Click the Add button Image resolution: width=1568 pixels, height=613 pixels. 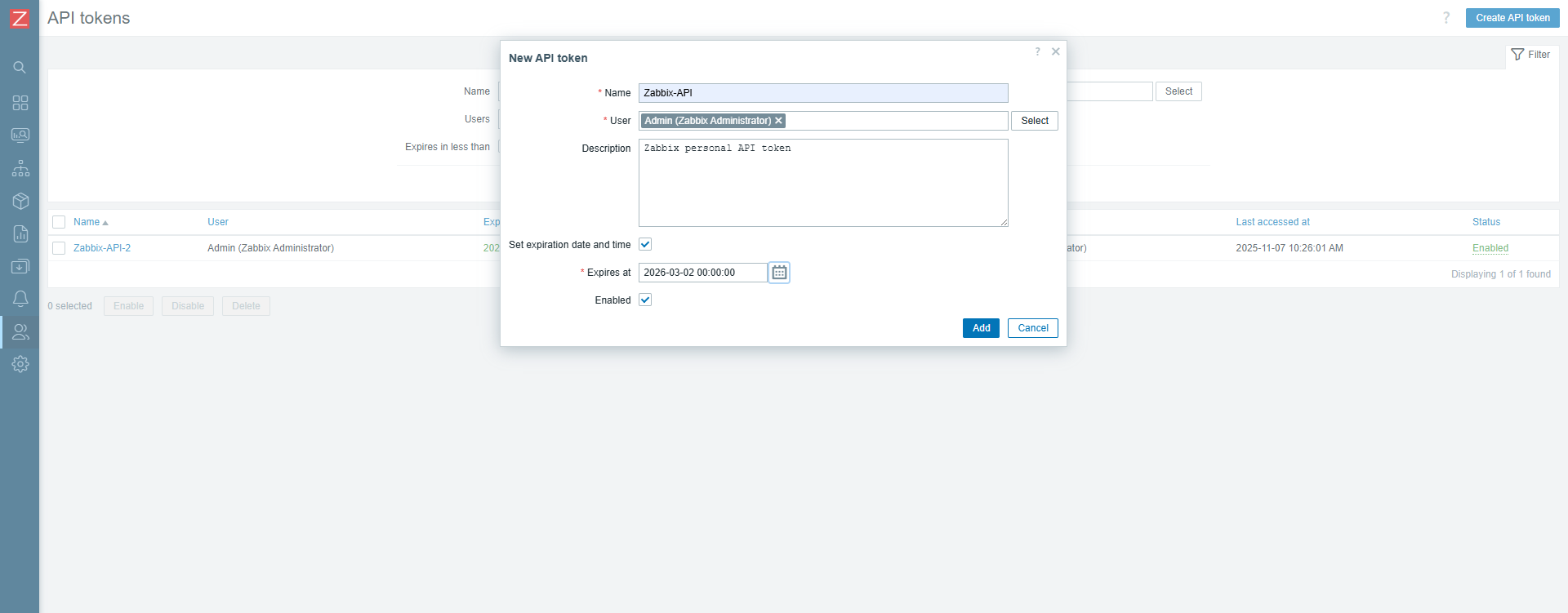click(x=981, y=328)
